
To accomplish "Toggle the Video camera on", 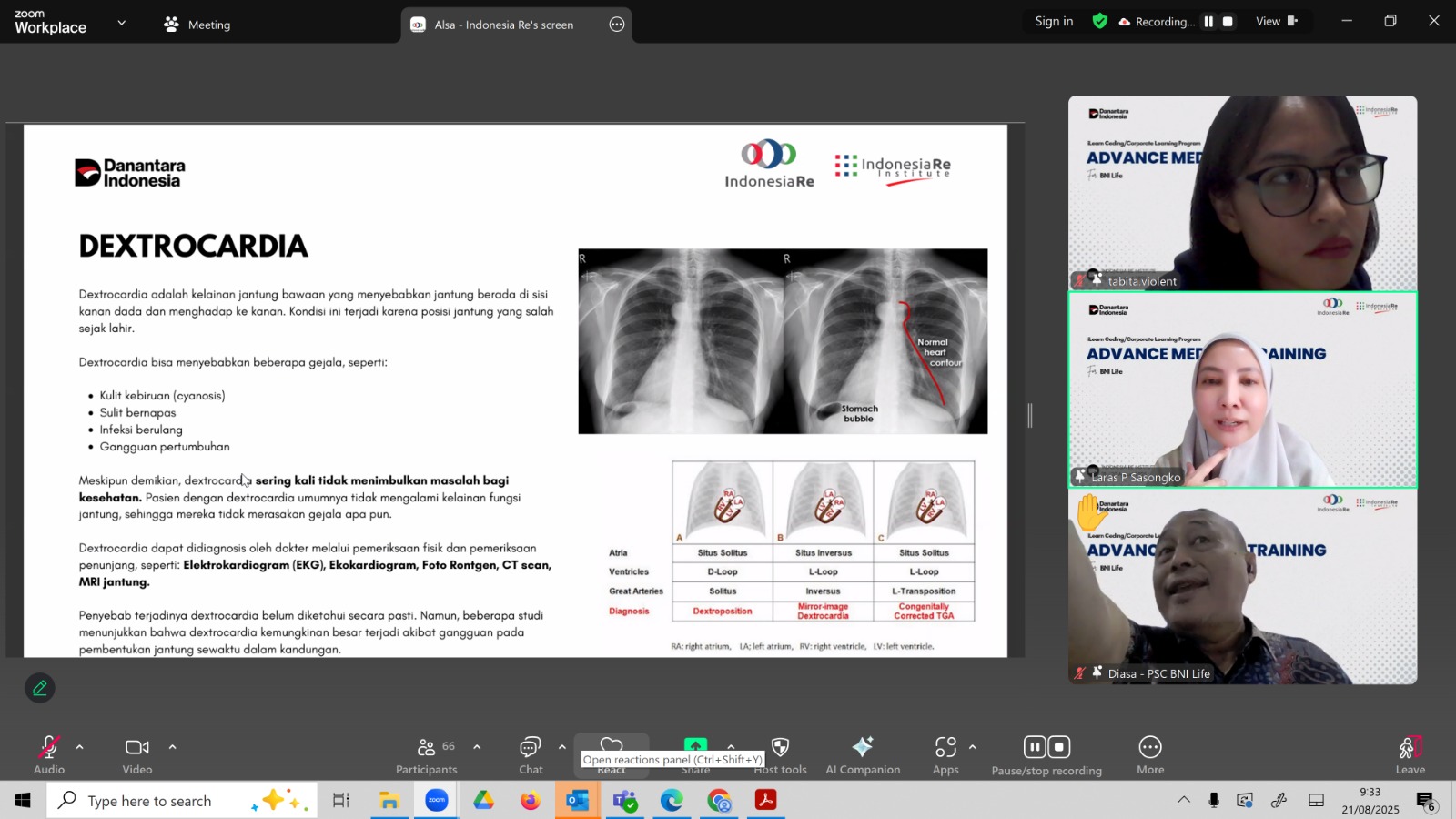I will 137,754.
